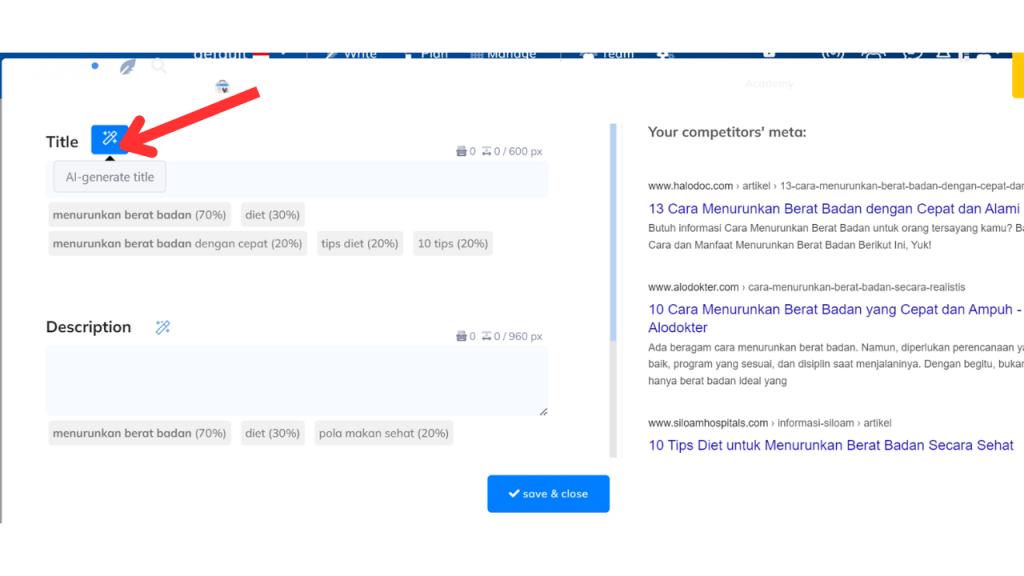Click inside the Description text area

[295, 380]
